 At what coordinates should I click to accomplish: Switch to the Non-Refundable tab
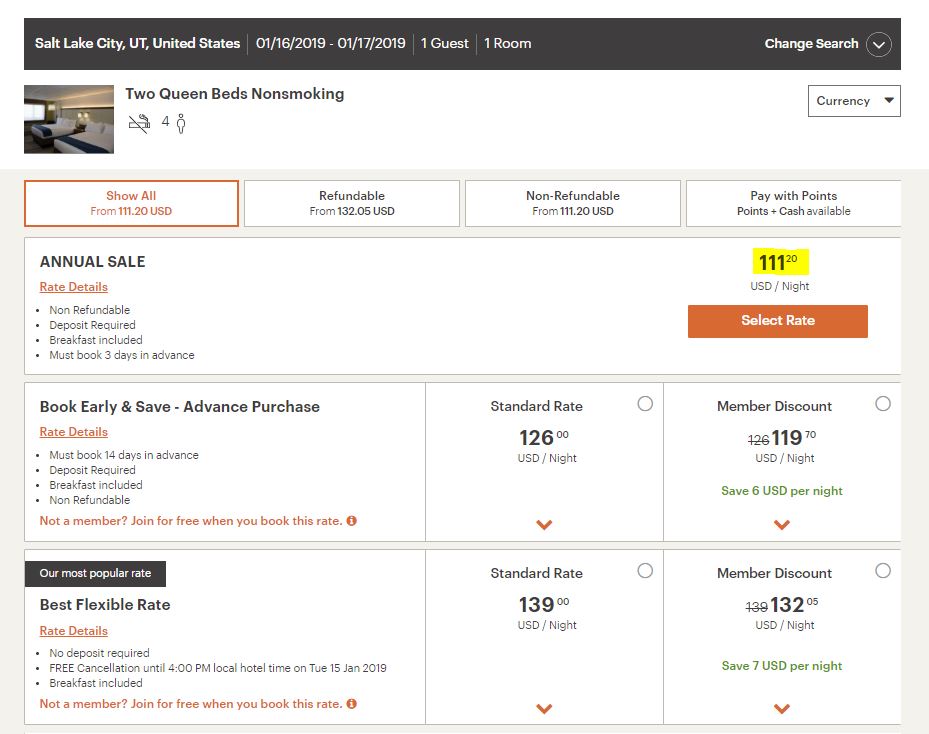(x=573, y=203)
